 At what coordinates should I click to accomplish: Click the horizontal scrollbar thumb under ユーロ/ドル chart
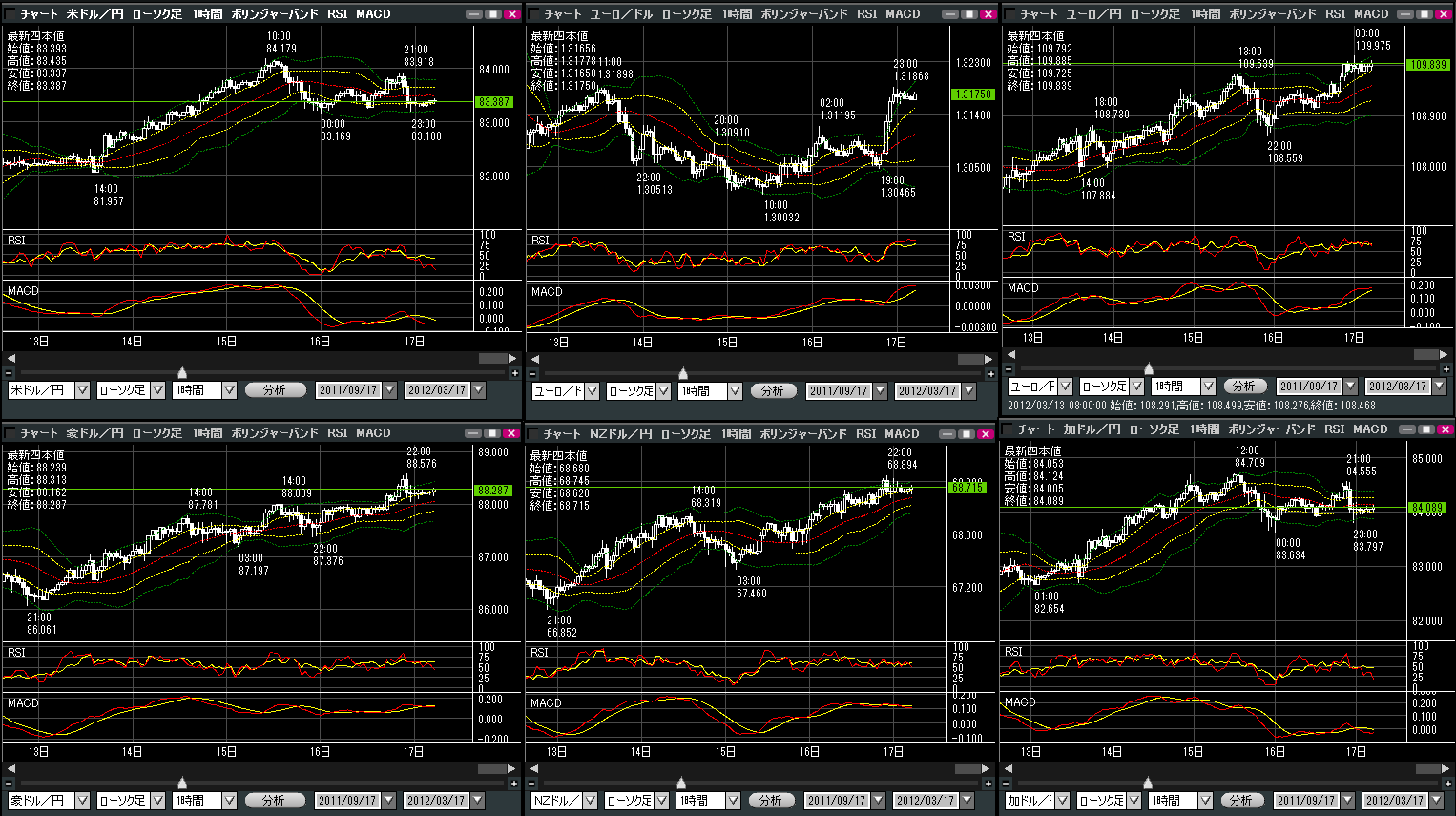click(x=972, y=359)
